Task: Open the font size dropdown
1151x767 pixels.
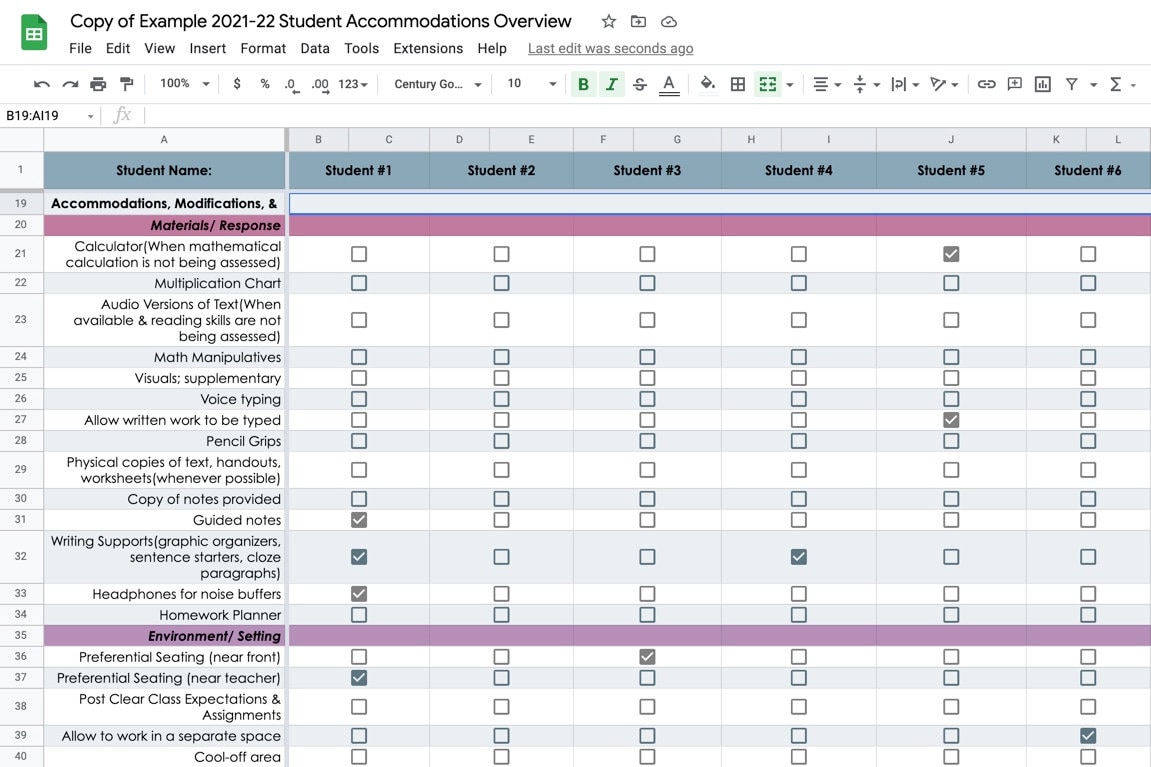Action: point(529,84)
